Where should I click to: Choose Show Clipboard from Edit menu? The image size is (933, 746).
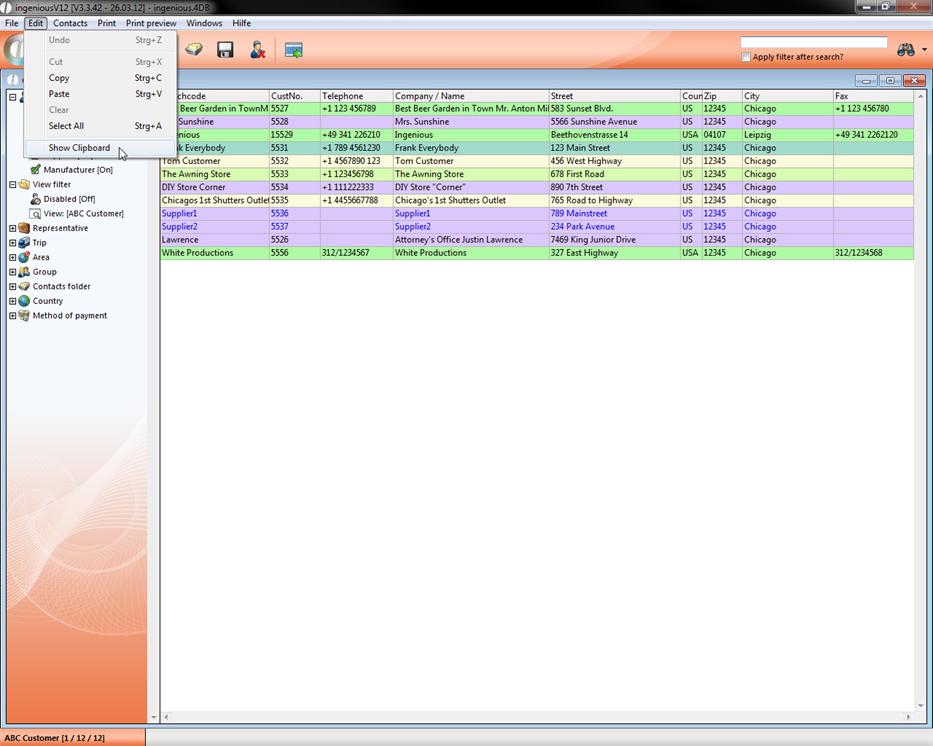(79, 148)
